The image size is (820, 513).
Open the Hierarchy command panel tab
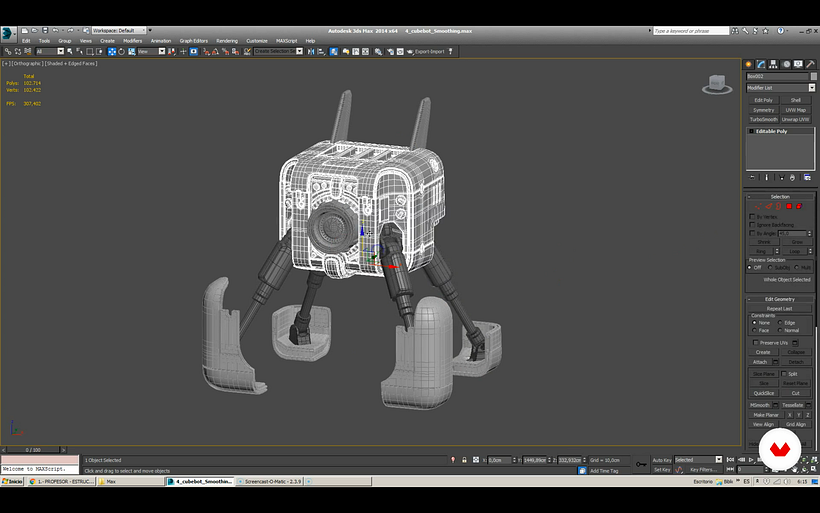[x=773, y=64]
